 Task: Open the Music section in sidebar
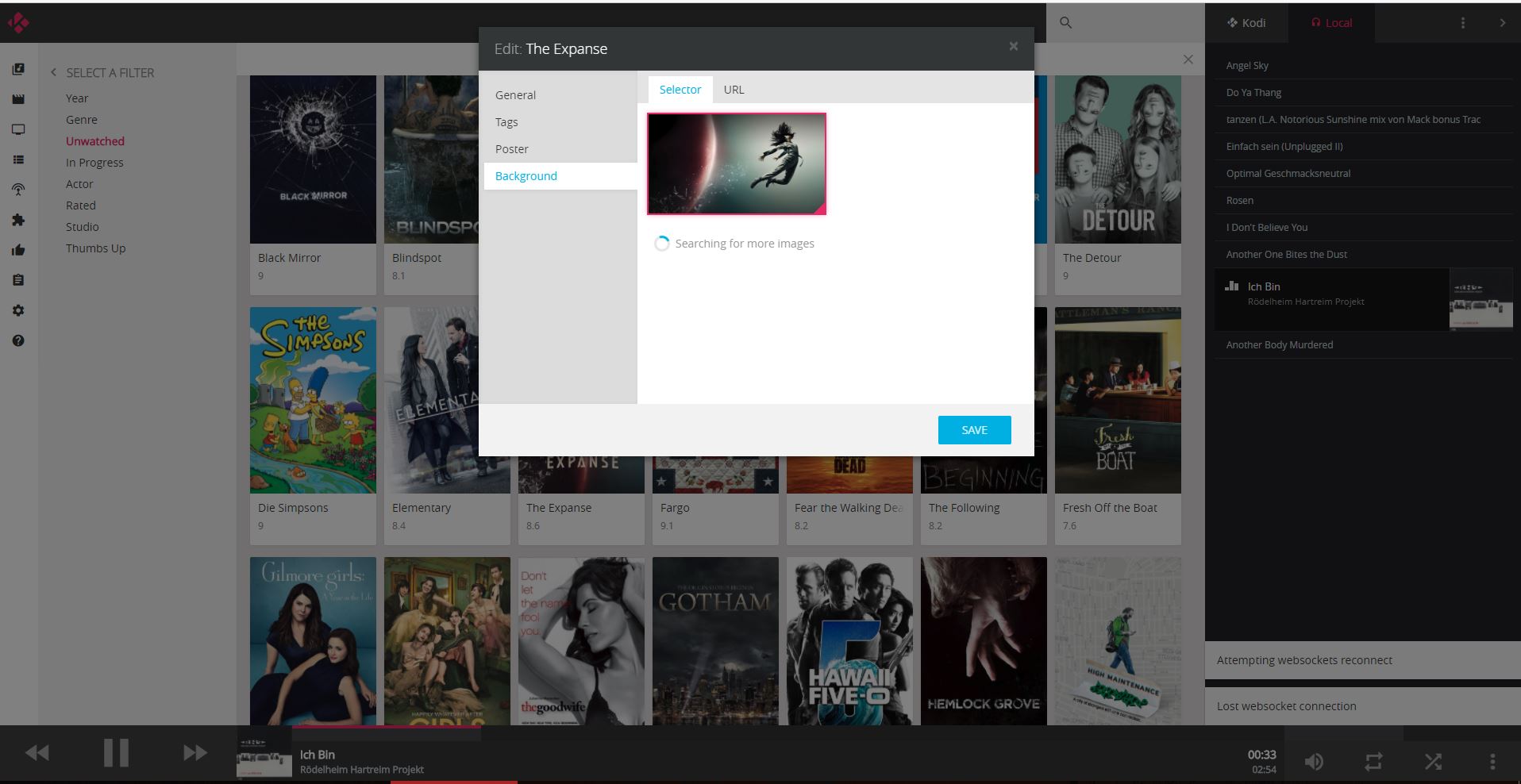pyautogui.click(x=18, y=69)
